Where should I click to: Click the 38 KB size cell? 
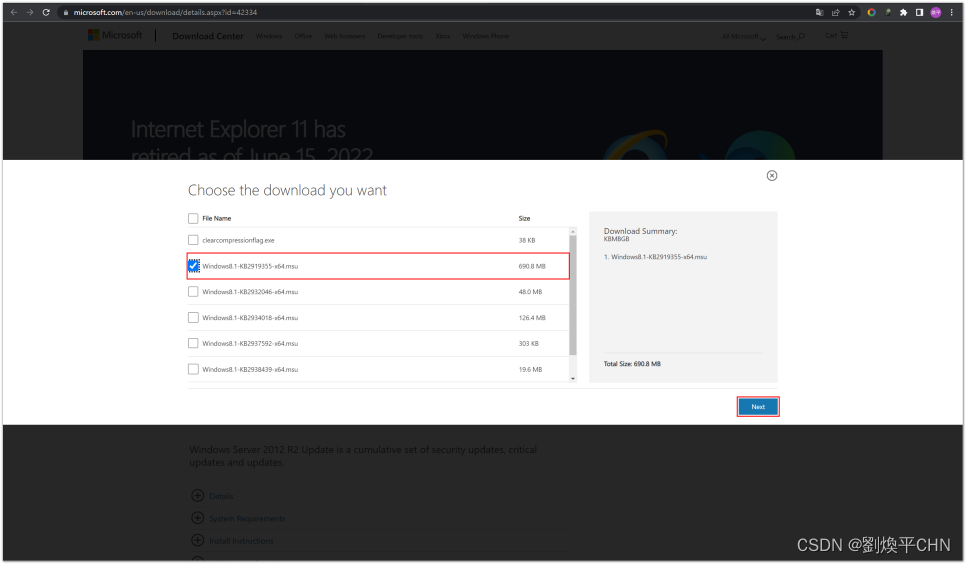[x=527, y=240]
